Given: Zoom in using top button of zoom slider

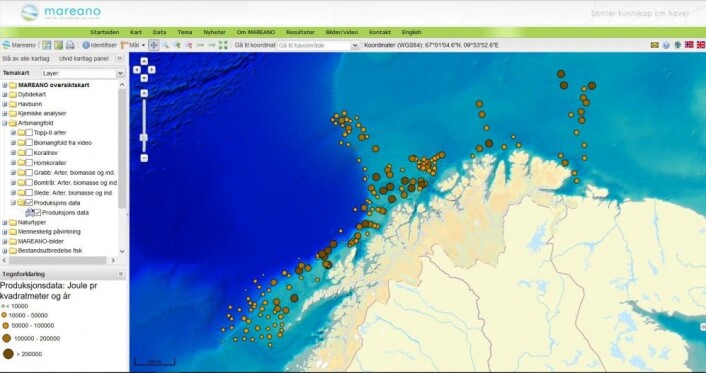Looking at the screenshot, I should (x=144, y=93).
